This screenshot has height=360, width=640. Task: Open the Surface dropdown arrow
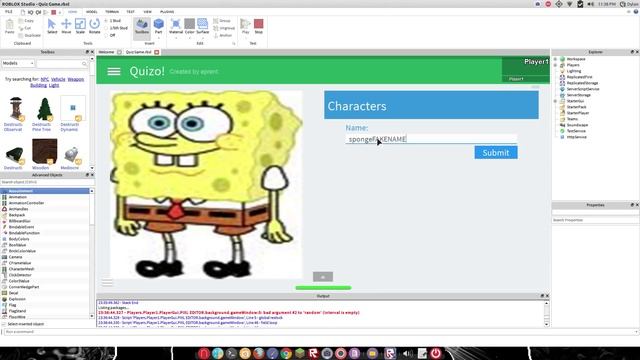click(202, 38)
